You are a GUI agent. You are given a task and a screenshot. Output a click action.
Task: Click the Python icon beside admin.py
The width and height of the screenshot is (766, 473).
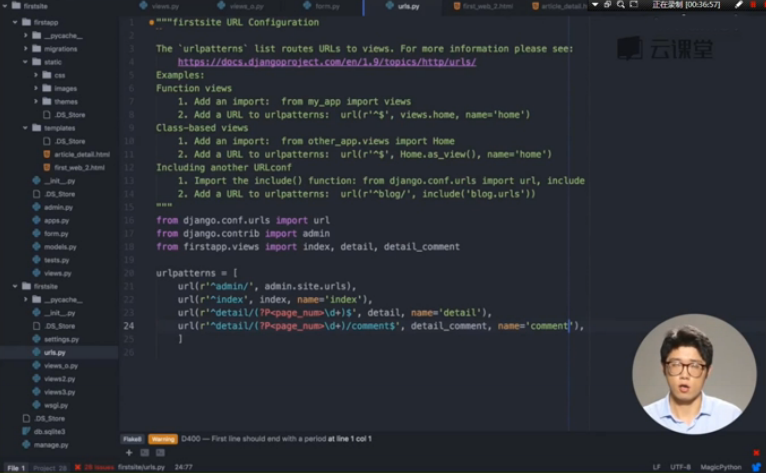pyautogui.click(x=37, y=207)
